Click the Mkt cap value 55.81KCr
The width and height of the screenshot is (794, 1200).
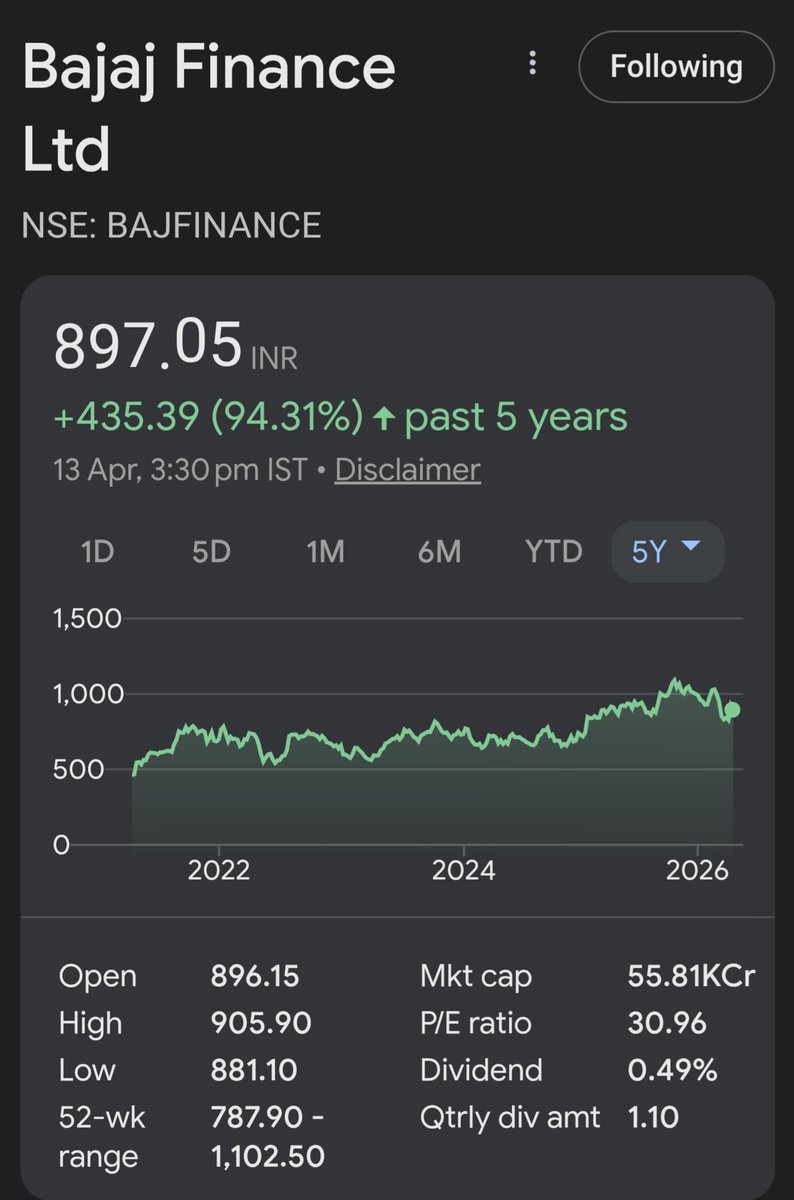pos(691,976)
